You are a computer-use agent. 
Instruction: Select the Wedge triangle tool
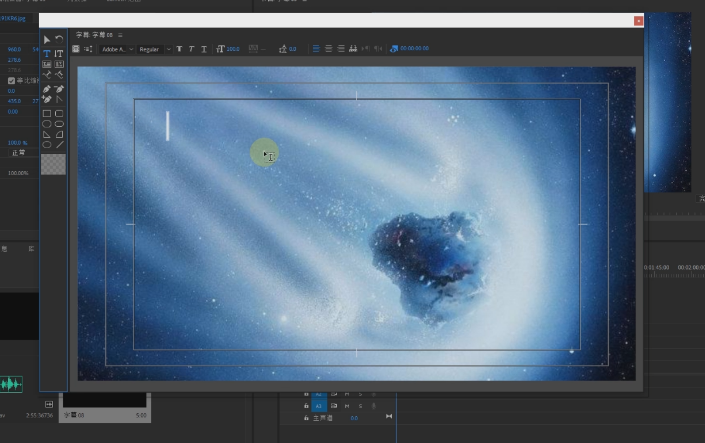47,134
